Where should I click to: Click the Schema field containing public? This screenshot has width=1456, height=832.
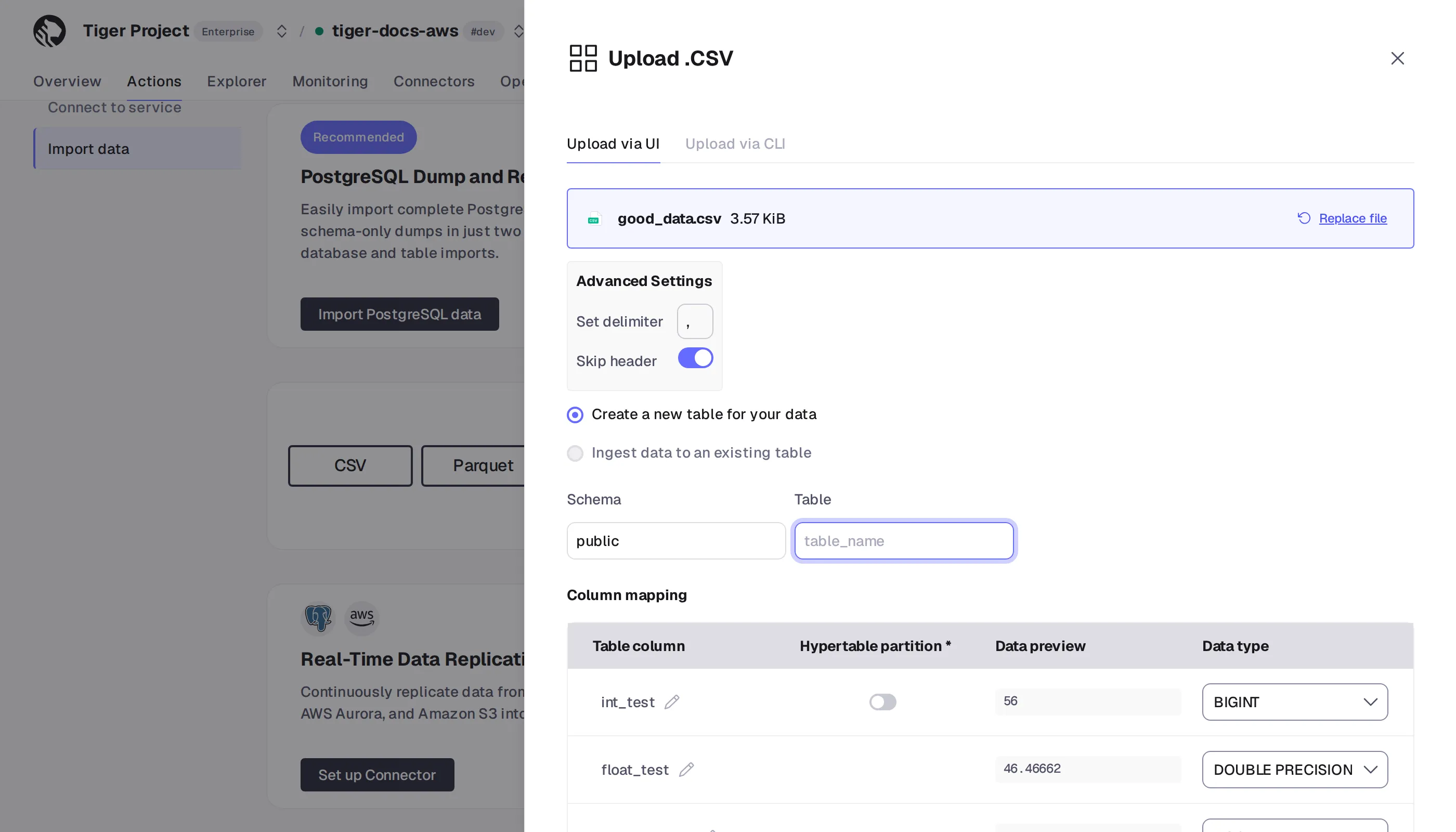pos(676,541)
